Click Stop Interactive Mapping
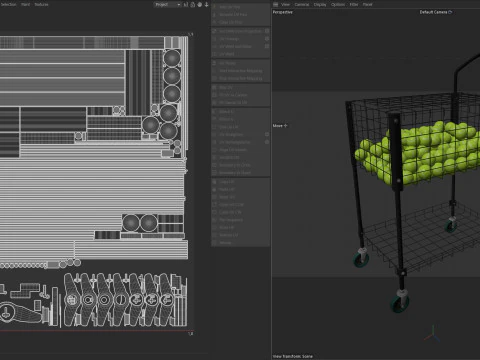The height and width of the screenshot is (360, 480). point(241,78)
